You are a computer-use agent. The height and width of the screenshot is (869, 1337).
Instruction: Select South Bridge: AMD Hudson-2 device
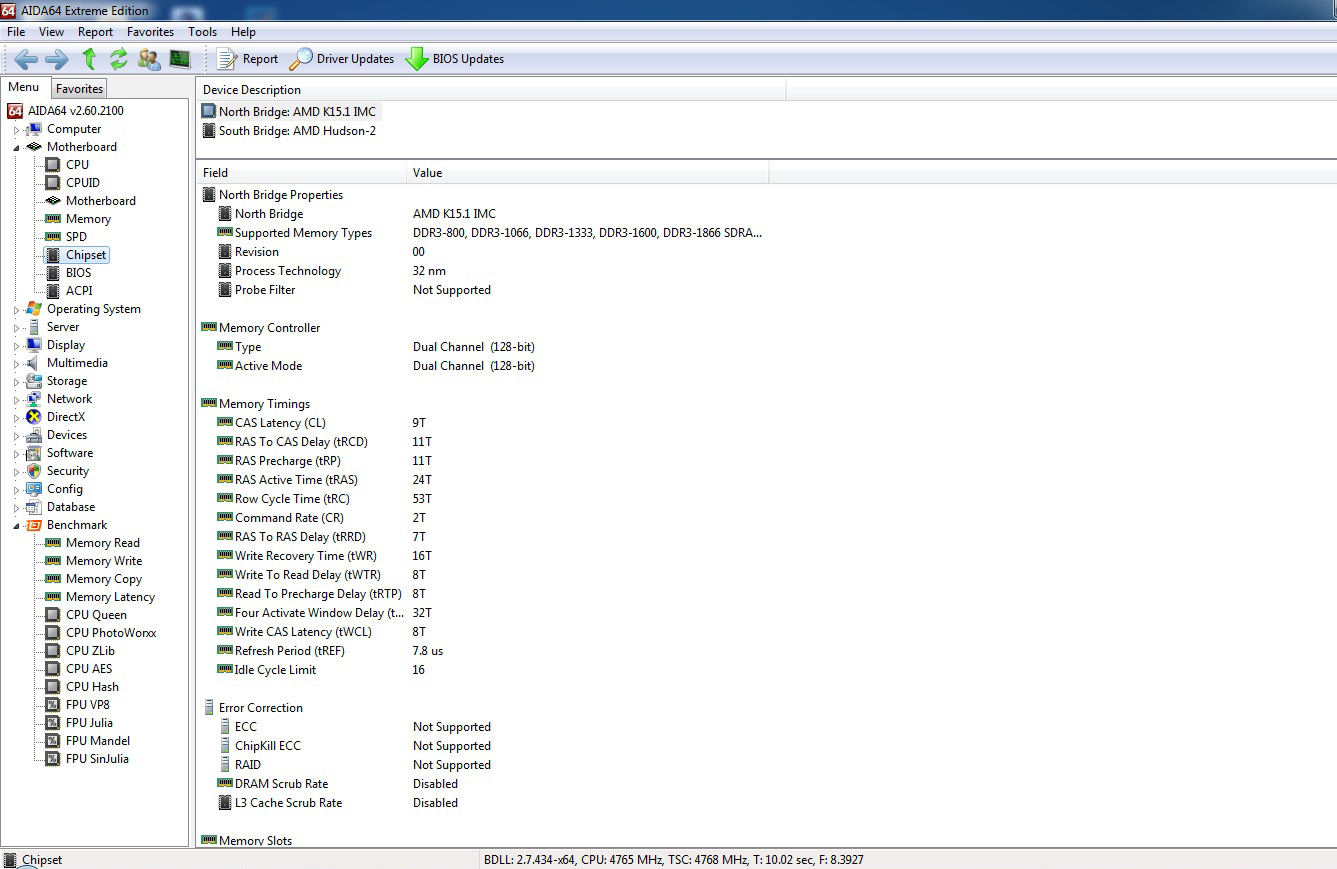(x=289, y=131)
